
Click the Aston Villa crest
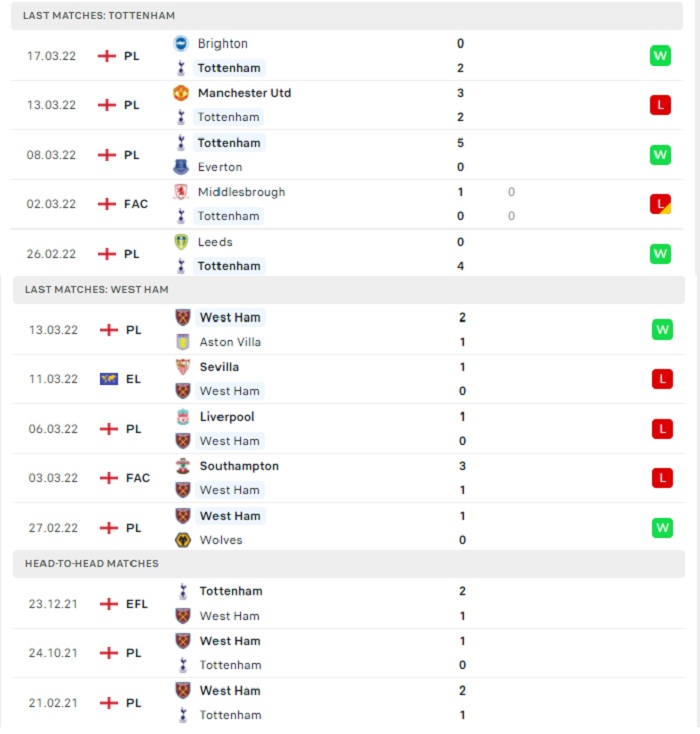(x=183, y=342)
